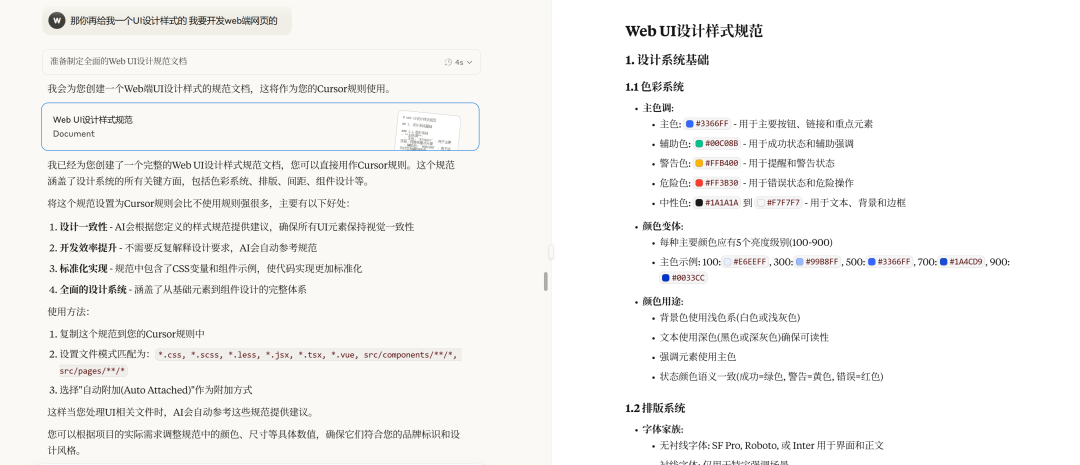Click the #FFB400 warning color swatch
The image size is (1080, 465).
pos(699,163)
